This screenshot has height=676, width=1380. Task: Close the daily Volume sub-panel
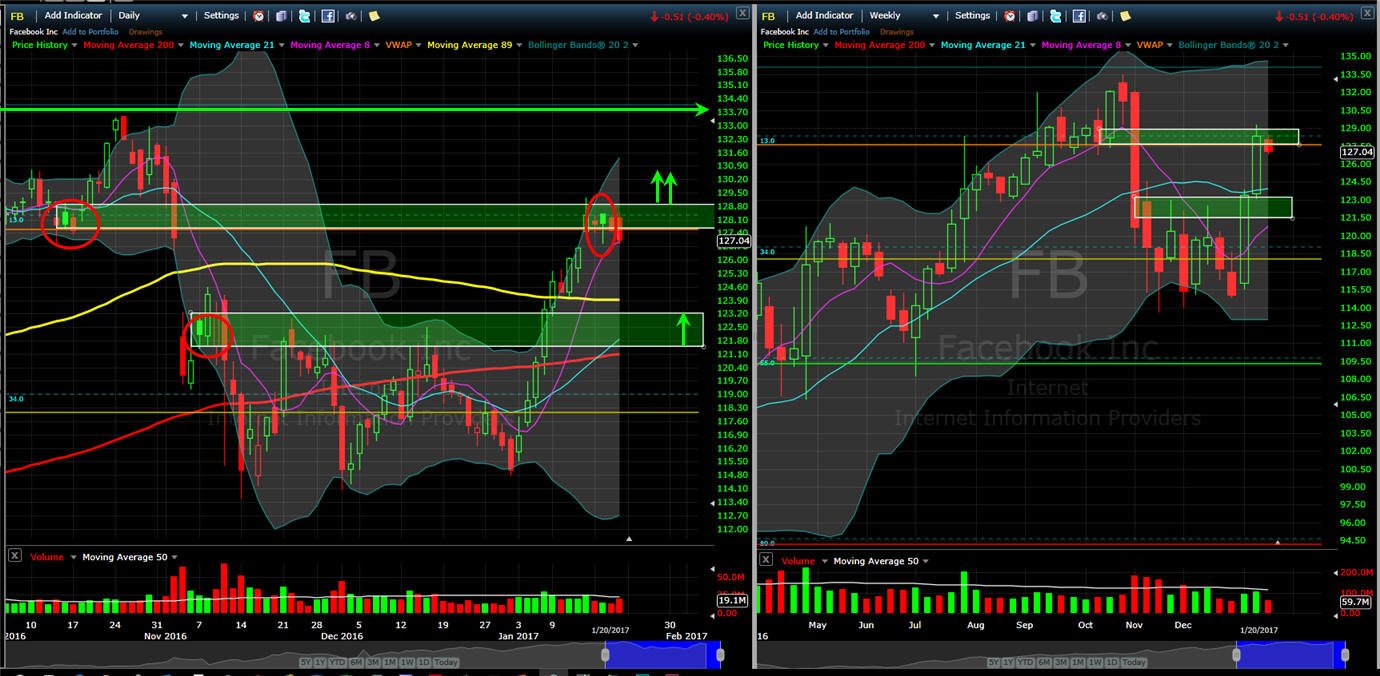coord(14,556)
